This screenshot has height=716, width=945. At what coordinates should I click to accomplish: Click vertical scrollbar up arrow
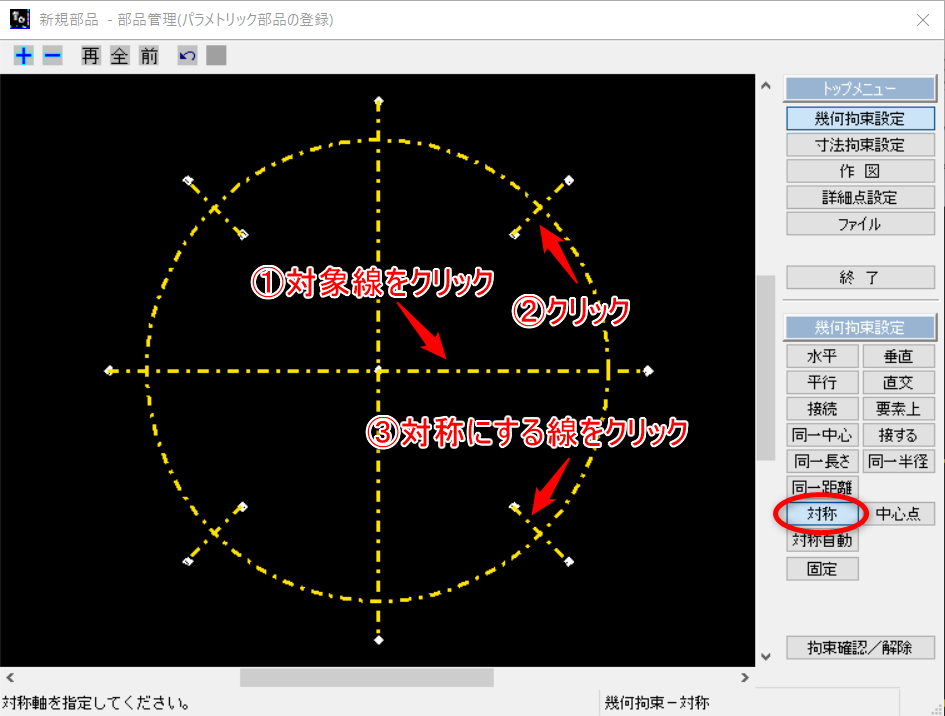tap(766, 86)
